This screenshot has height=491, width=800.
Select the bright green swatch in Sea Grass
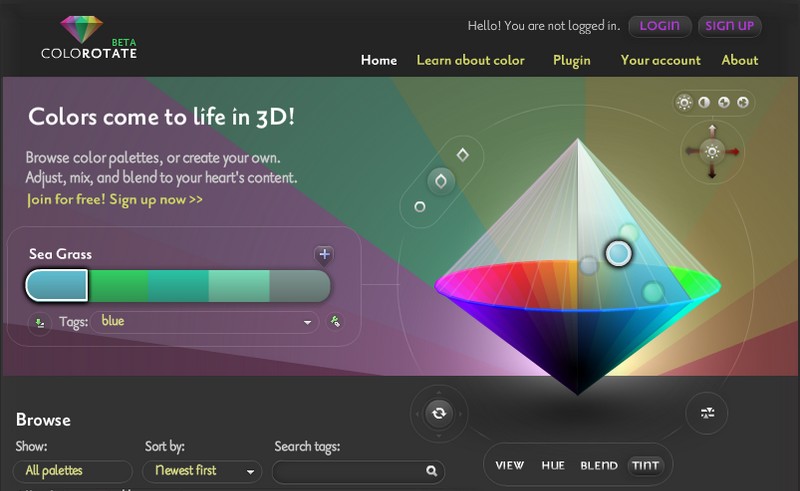pyautogui.click(x=119, y=286)
